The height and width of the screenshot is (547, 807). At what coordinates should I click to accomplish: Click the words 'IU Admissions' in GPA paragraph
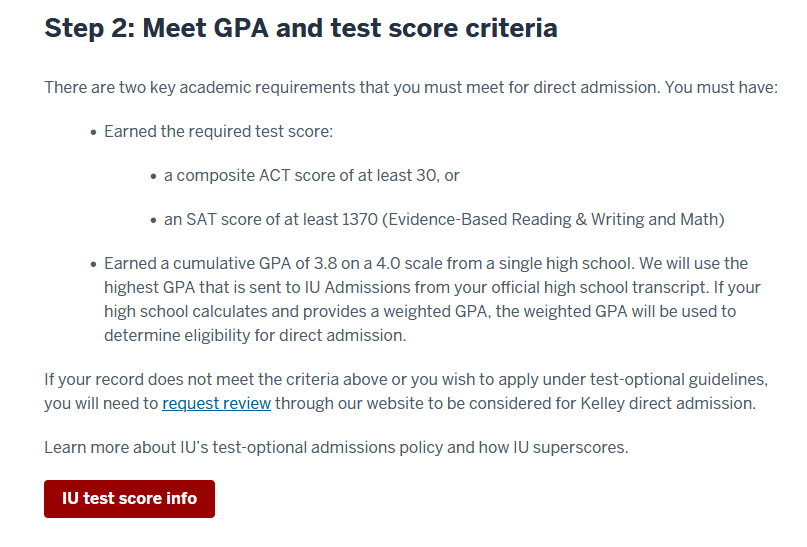point(357,287)
